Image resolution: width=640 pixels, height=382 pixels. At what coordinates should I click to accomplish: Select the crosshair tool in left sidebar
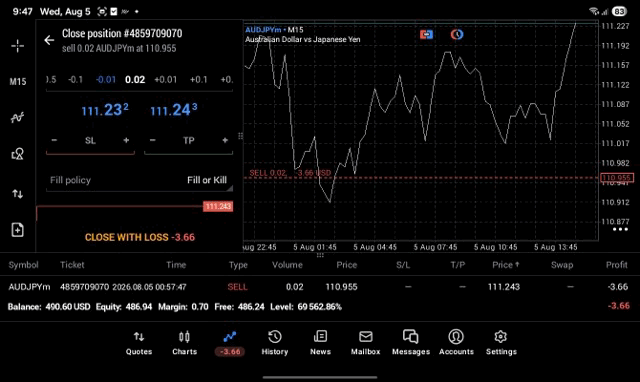[17, 46]
